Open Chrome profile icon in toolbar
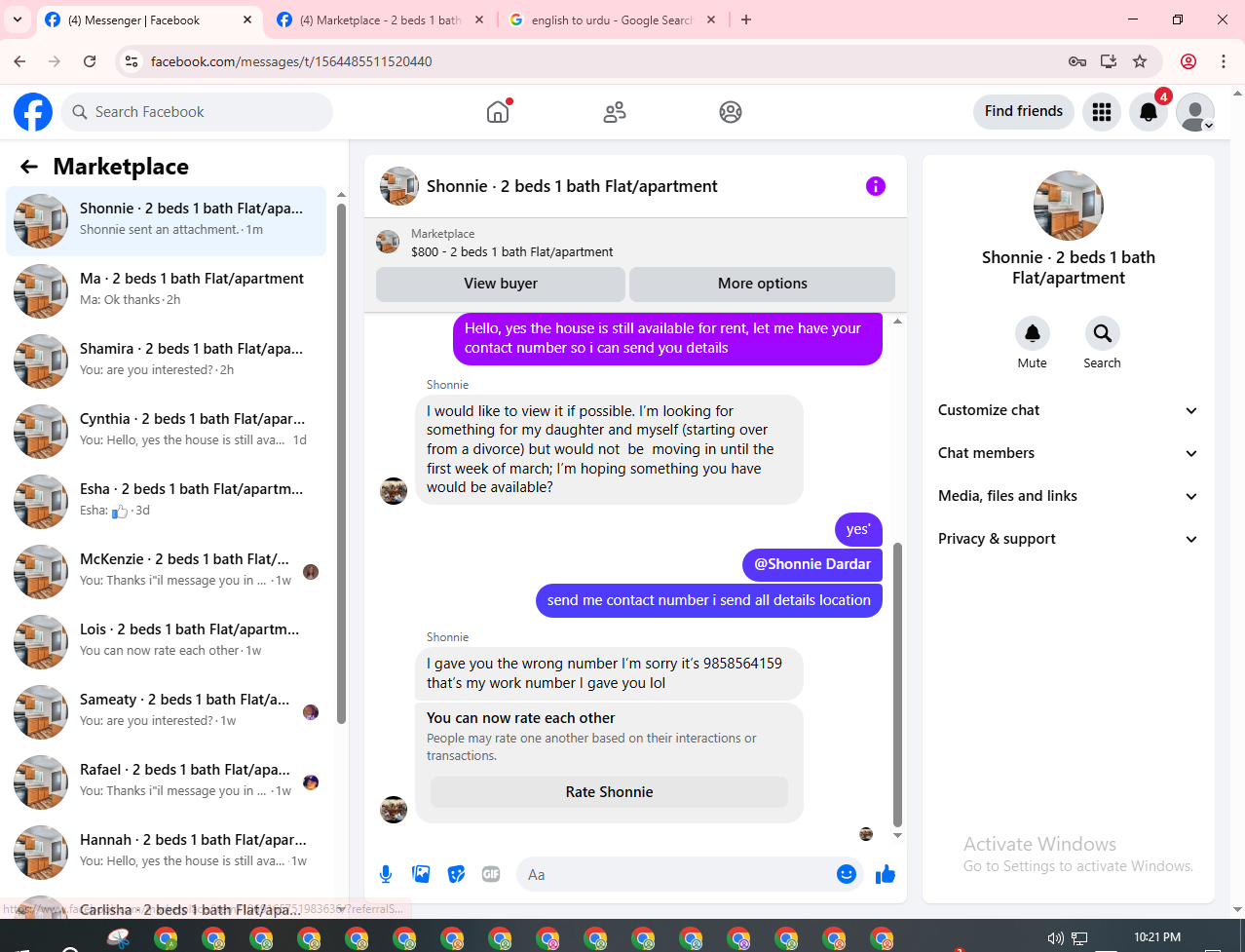Image resolution: width=1245 pixels, height=952 pixels. pos(1188,61)
